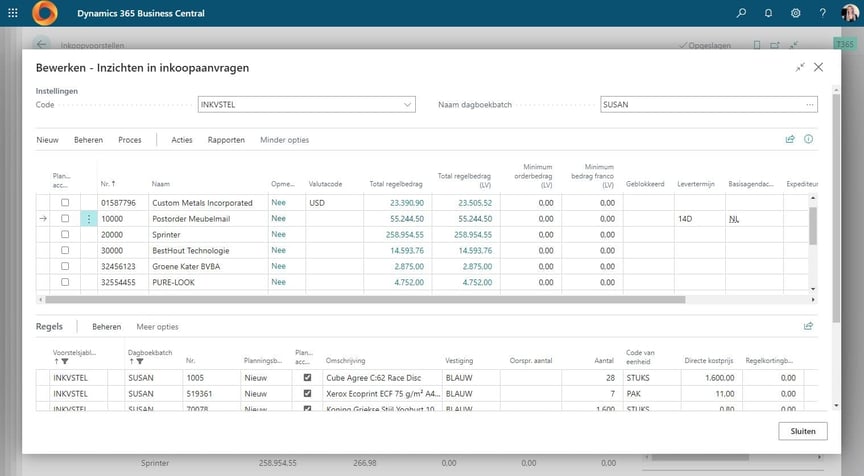Image resolution: width=864 pixels, height=476 pixels.
Task: Open total 2.875,00 for Groene Kater
Action: coord(409,266)
